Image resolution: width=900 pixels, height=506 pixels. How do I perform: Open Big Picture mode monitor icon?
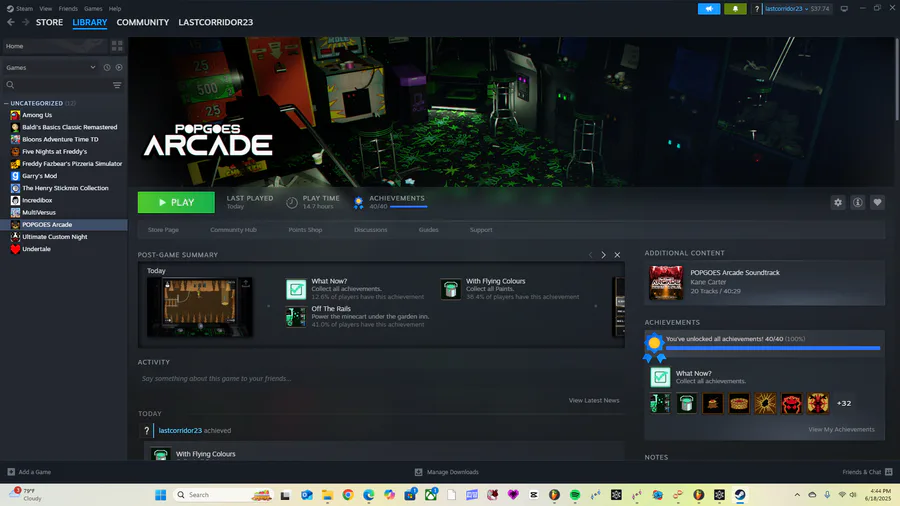(844, 9)
